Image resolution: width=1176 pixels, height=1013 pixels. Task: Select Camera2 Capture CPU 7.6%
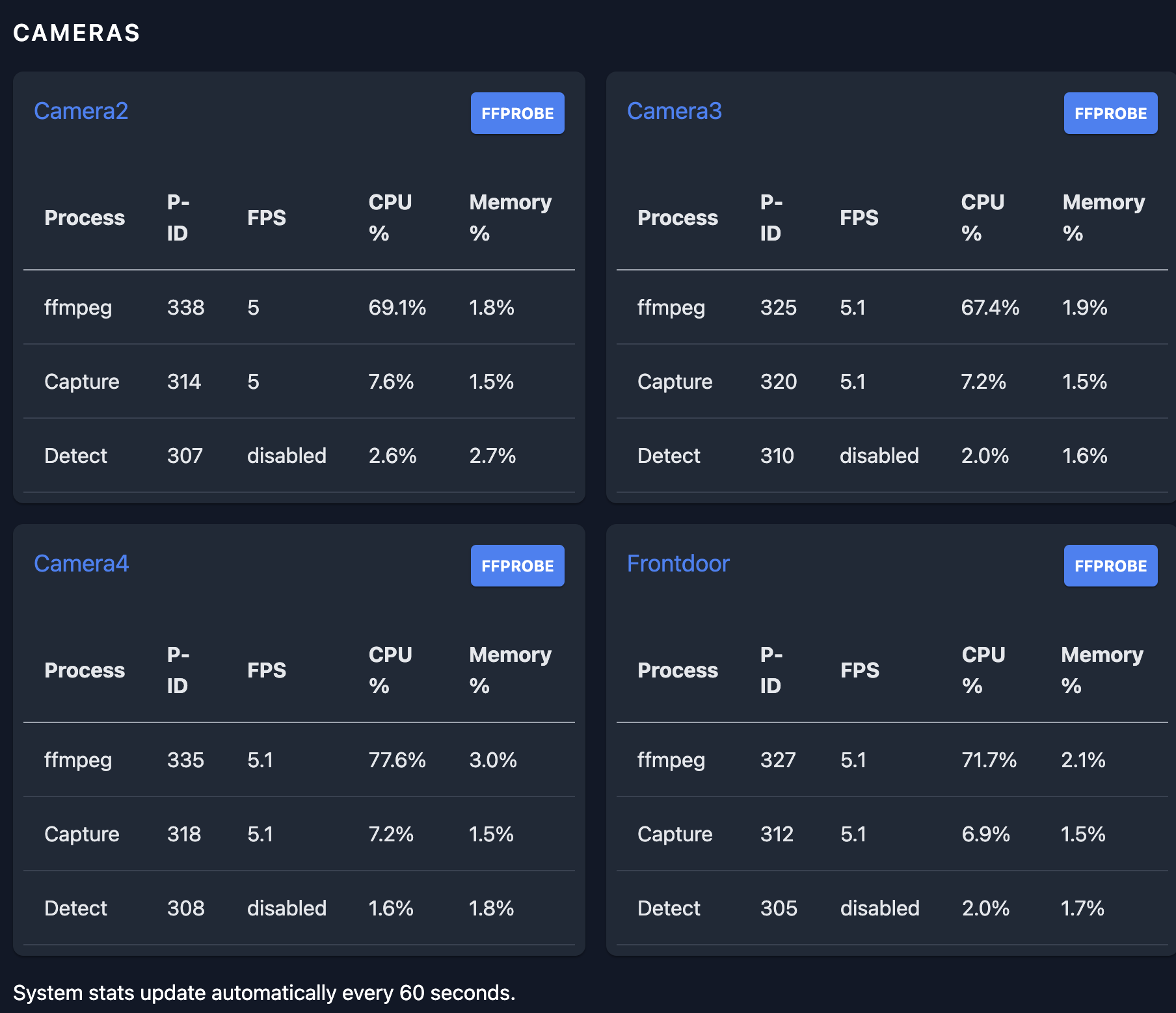tap(391, 382)
